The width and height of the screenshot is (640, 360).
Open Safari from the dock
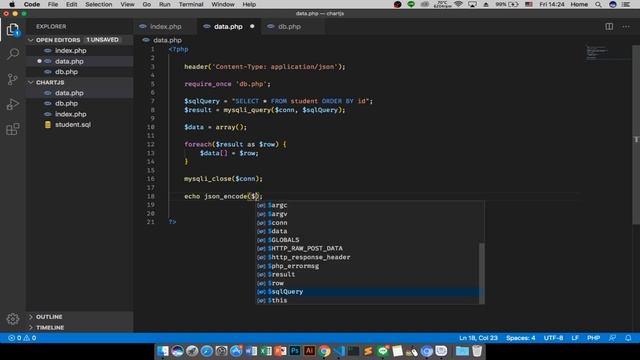pos(207,351)
